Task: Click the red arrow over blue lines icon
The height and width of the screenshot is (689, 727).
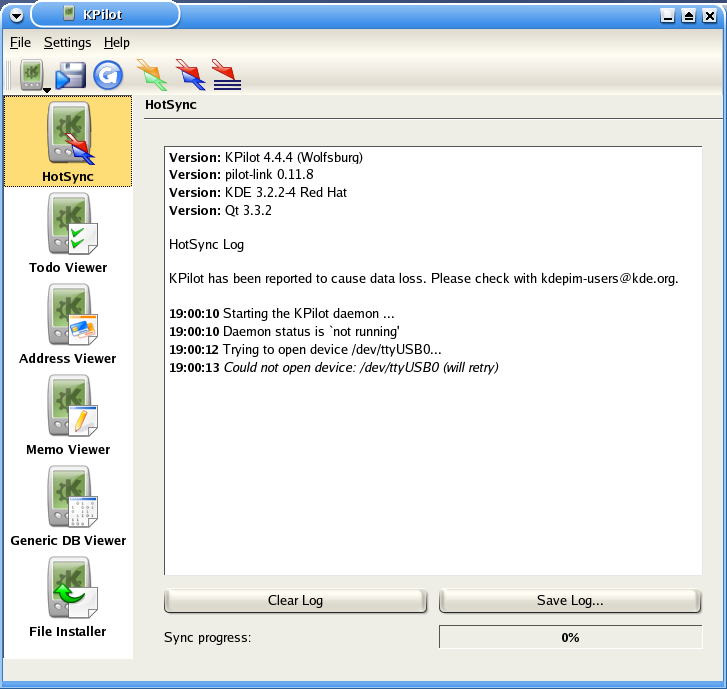Action: coord(226,75)
